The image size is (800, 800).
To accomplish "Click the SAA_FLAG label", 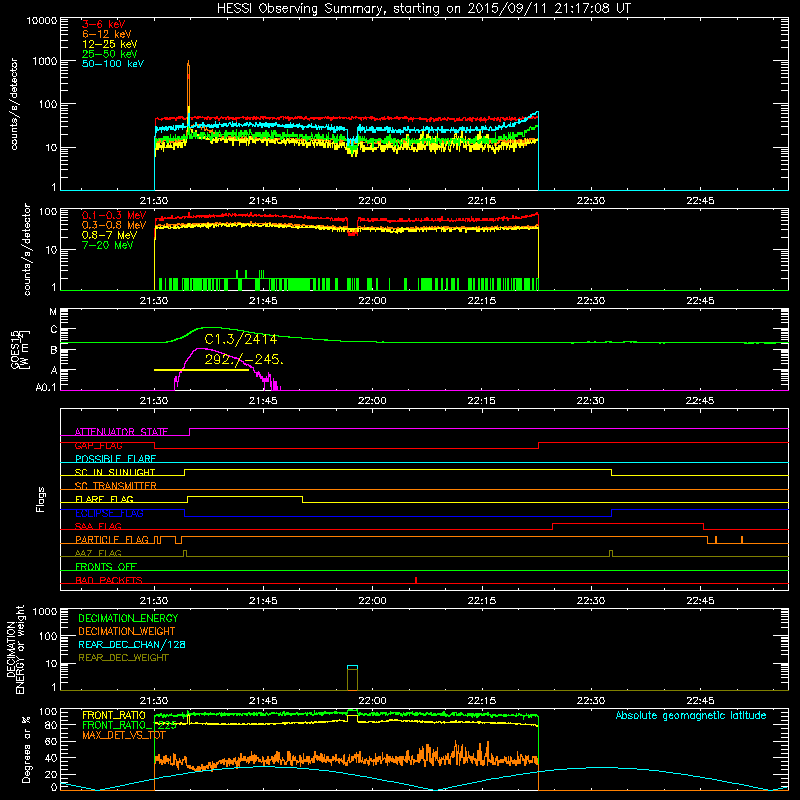I will [x=98, y=526].
